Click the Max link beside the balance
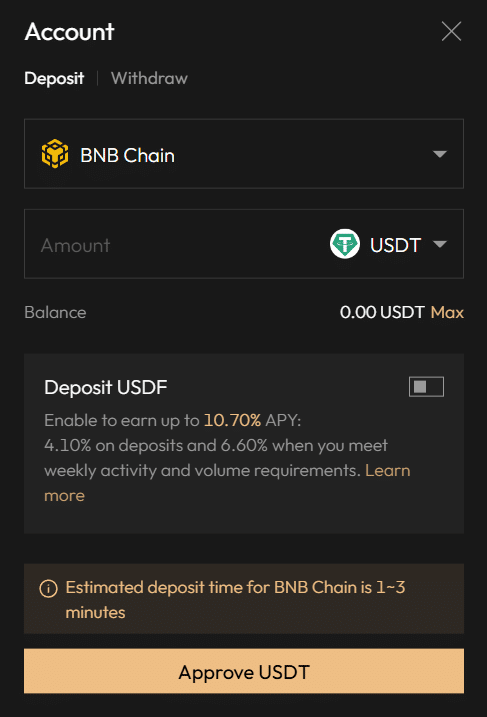 pyautogui.click(x=447, y=312)
